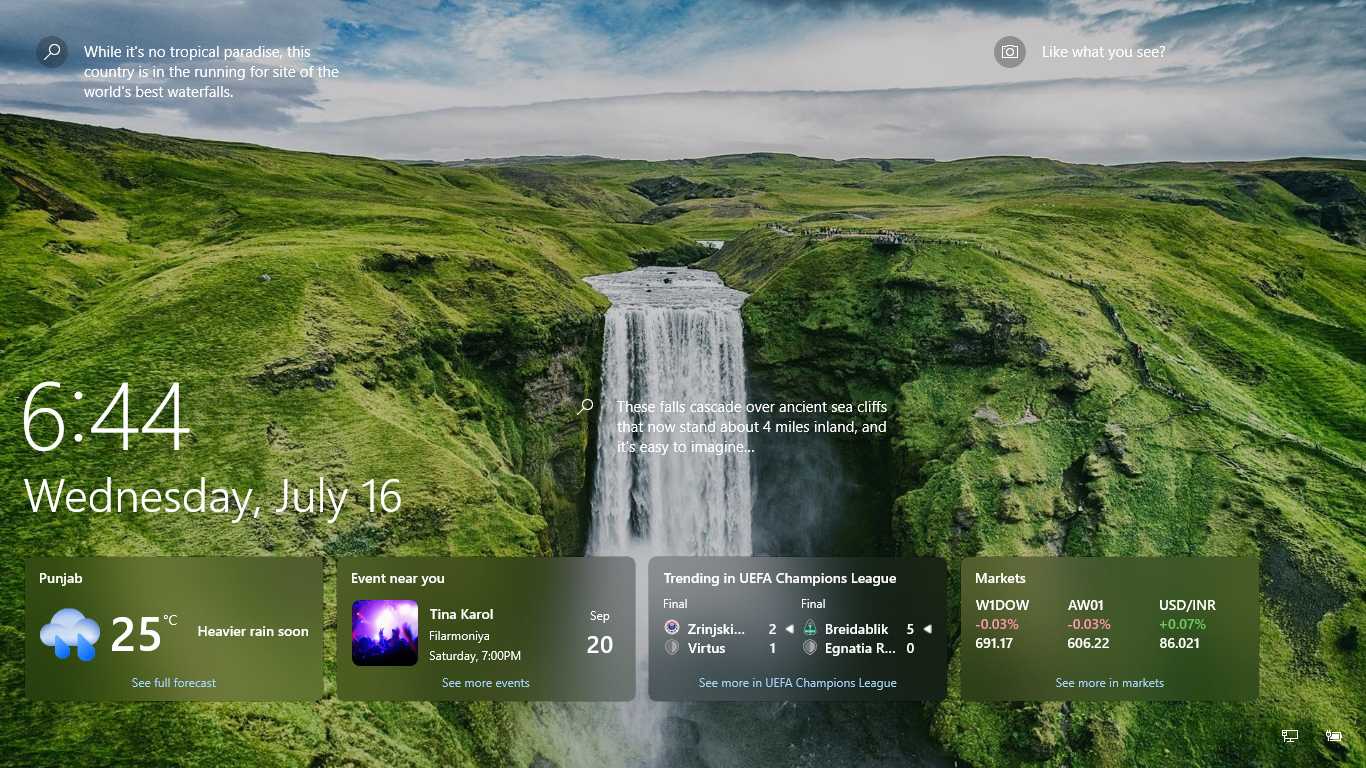This screenshot has height=768, width=1366.
Task: Click the Final label above Zrinjski match
Action: pos(675,604)
